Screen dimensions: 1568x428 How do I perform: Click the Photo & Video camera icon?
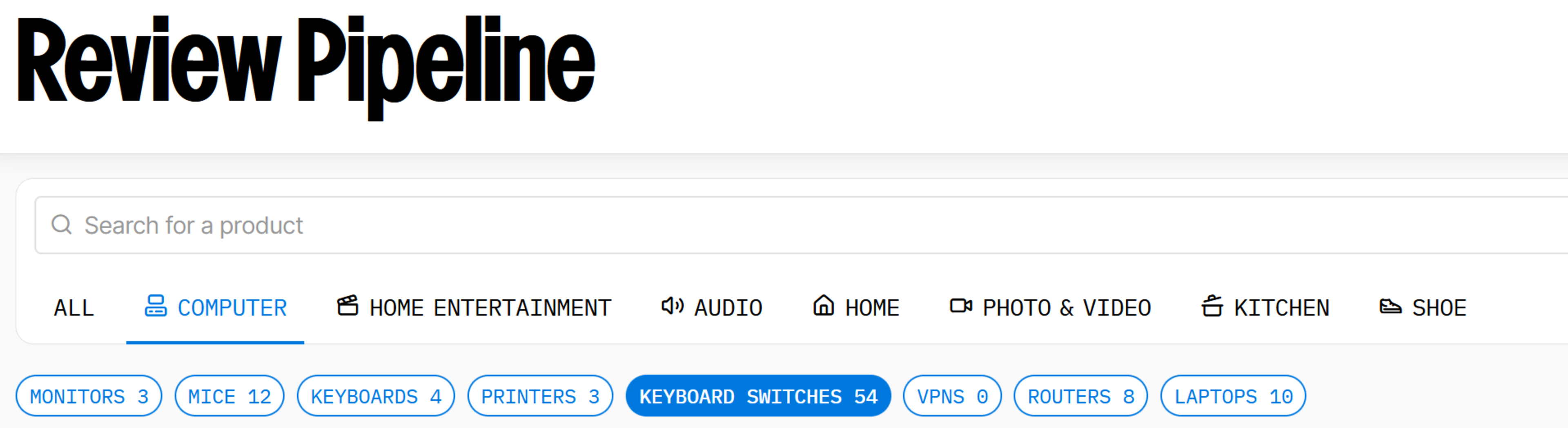coord(960,305)
